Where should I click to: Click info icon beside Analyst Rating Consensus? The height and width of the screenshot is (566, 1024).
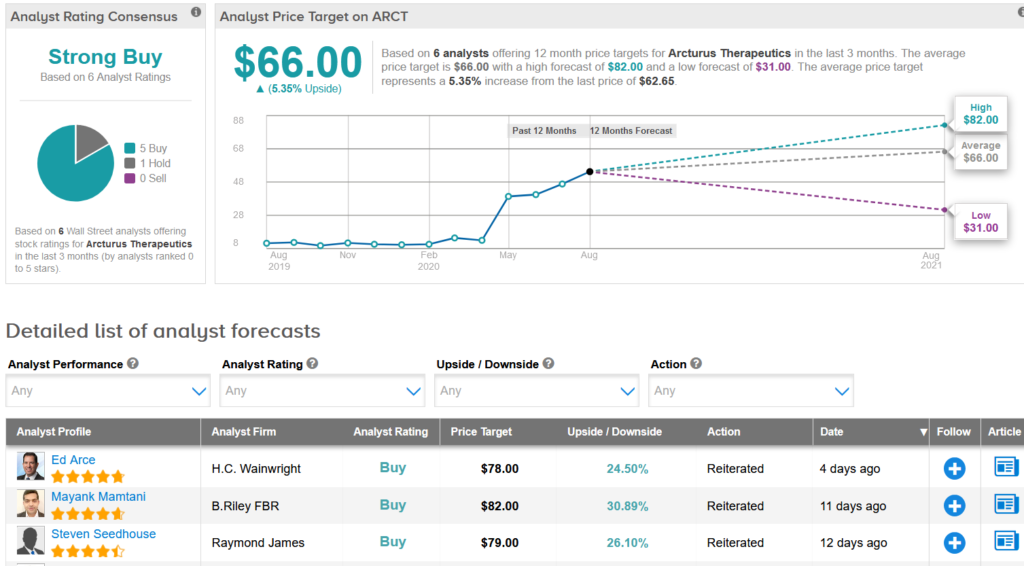(x=196, y=12)
